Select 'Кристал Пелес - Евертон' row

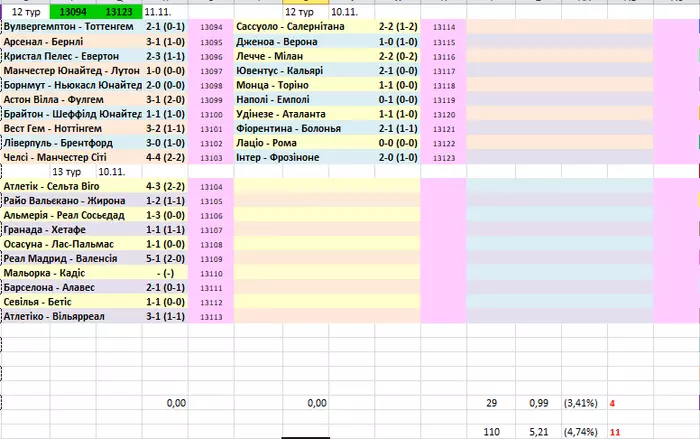(x=72, y=56)
